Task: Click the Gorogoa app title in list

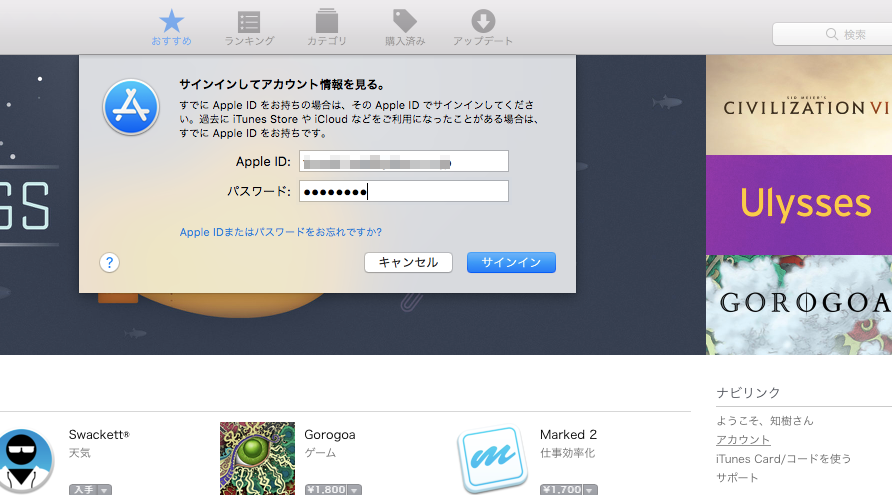Action: 330,435
